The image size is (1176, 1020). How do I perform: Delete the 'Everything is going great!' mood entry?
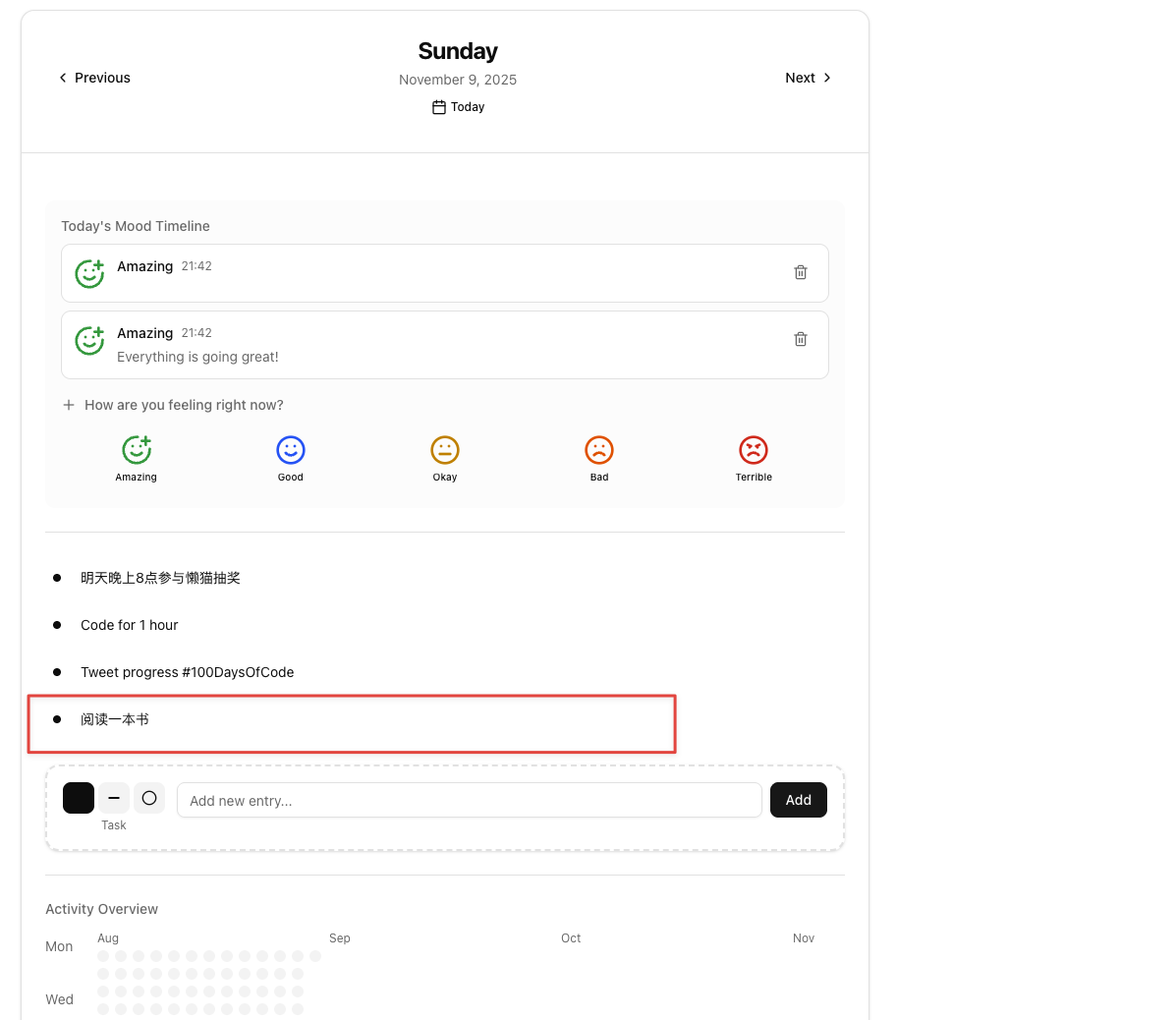(x=801, y=339)
